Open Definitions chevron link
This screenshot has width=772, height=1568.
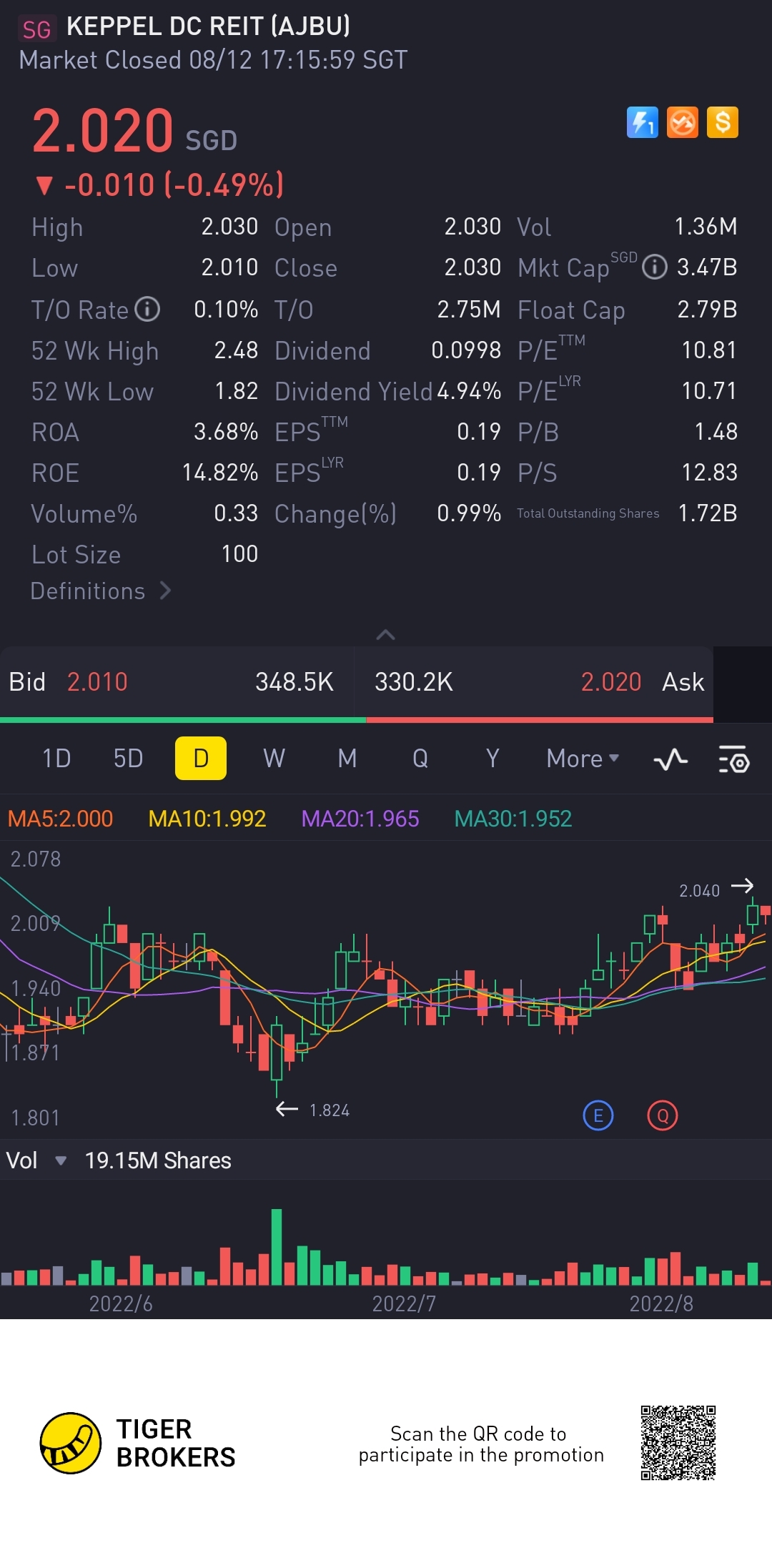[x=101, y=591]
